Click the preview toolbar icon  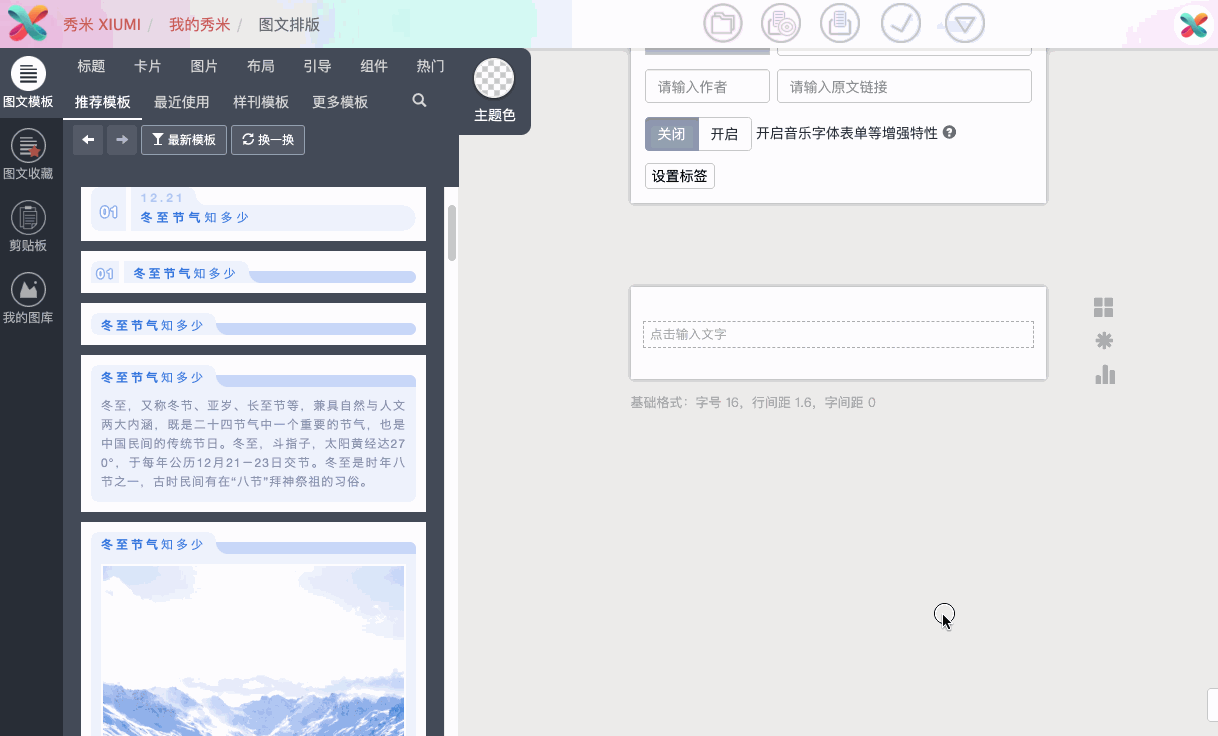pyautogui.click(x=781, y=24)
